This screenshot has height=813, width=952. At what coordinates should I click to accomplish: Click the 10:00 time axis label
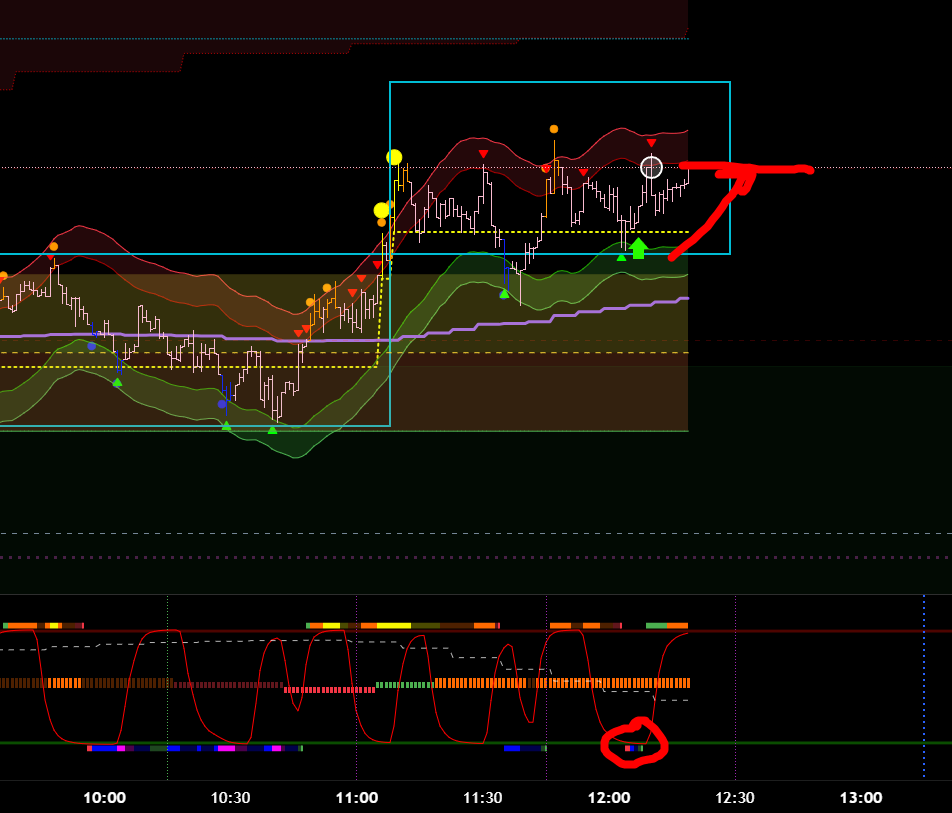click(x=104, y=797)
